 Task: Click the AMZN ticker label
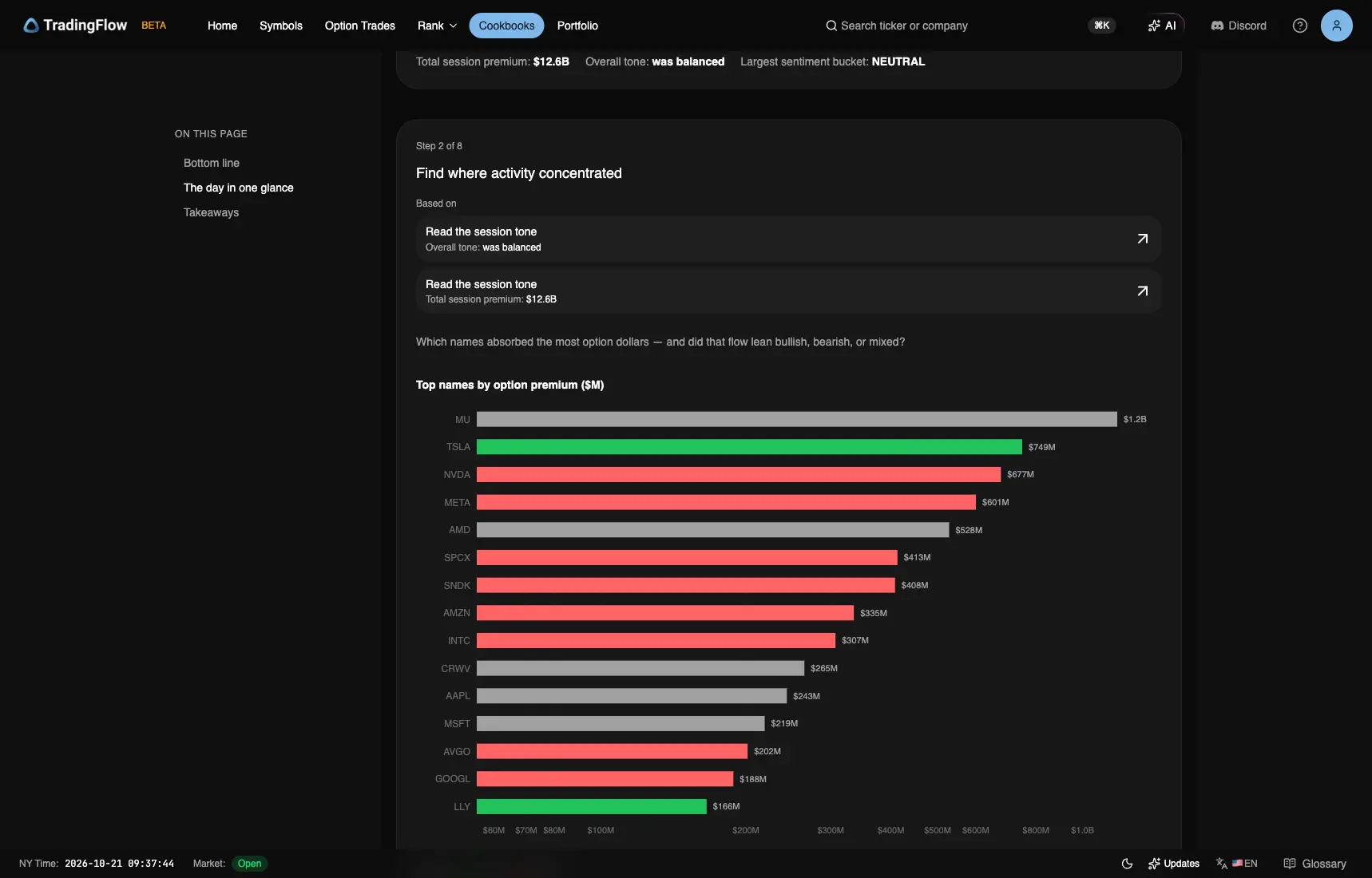[457, 613]
